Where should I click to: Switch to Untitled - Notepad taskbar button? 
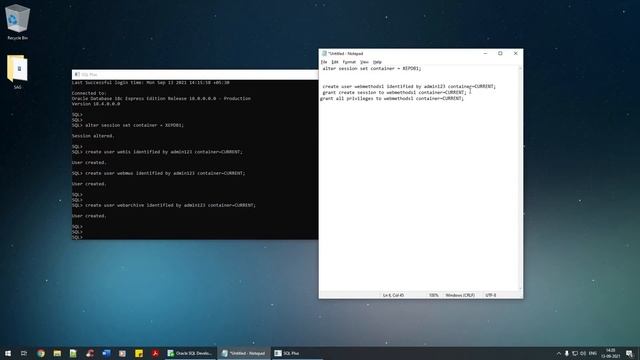point(244,353)
